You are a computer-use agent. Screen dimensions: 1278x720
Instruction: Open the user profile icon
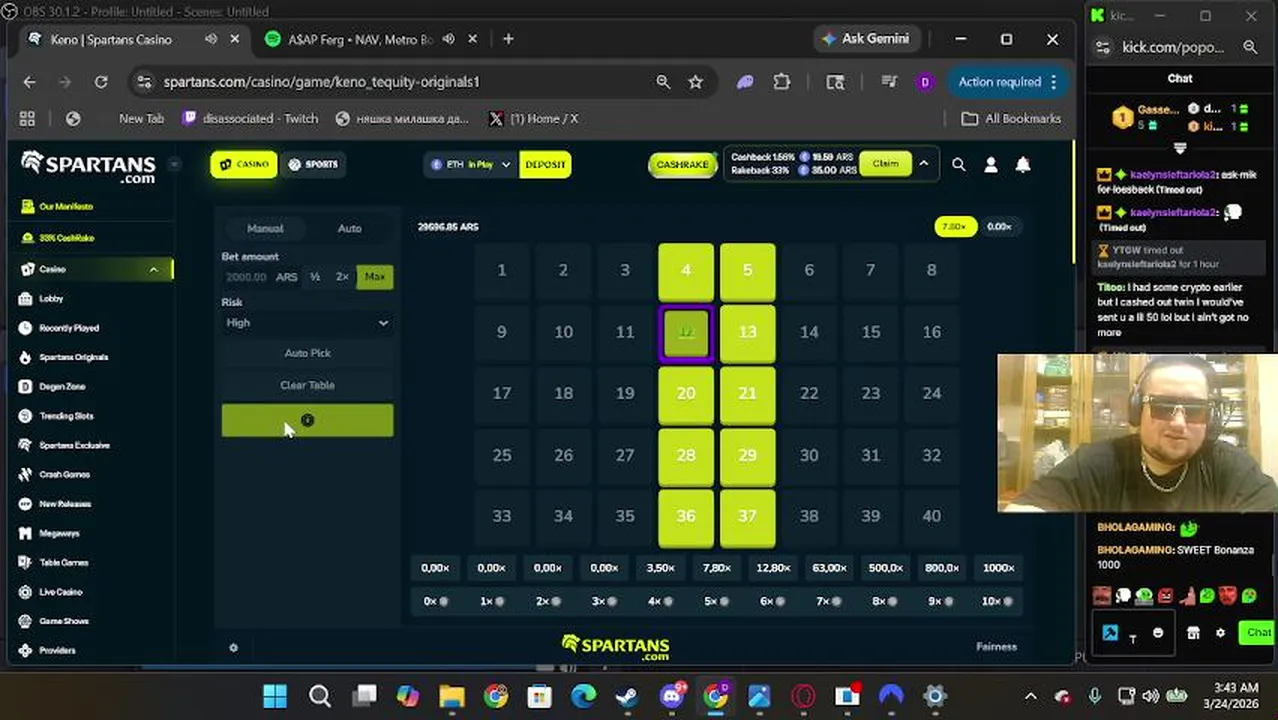[x=990, y=165]
